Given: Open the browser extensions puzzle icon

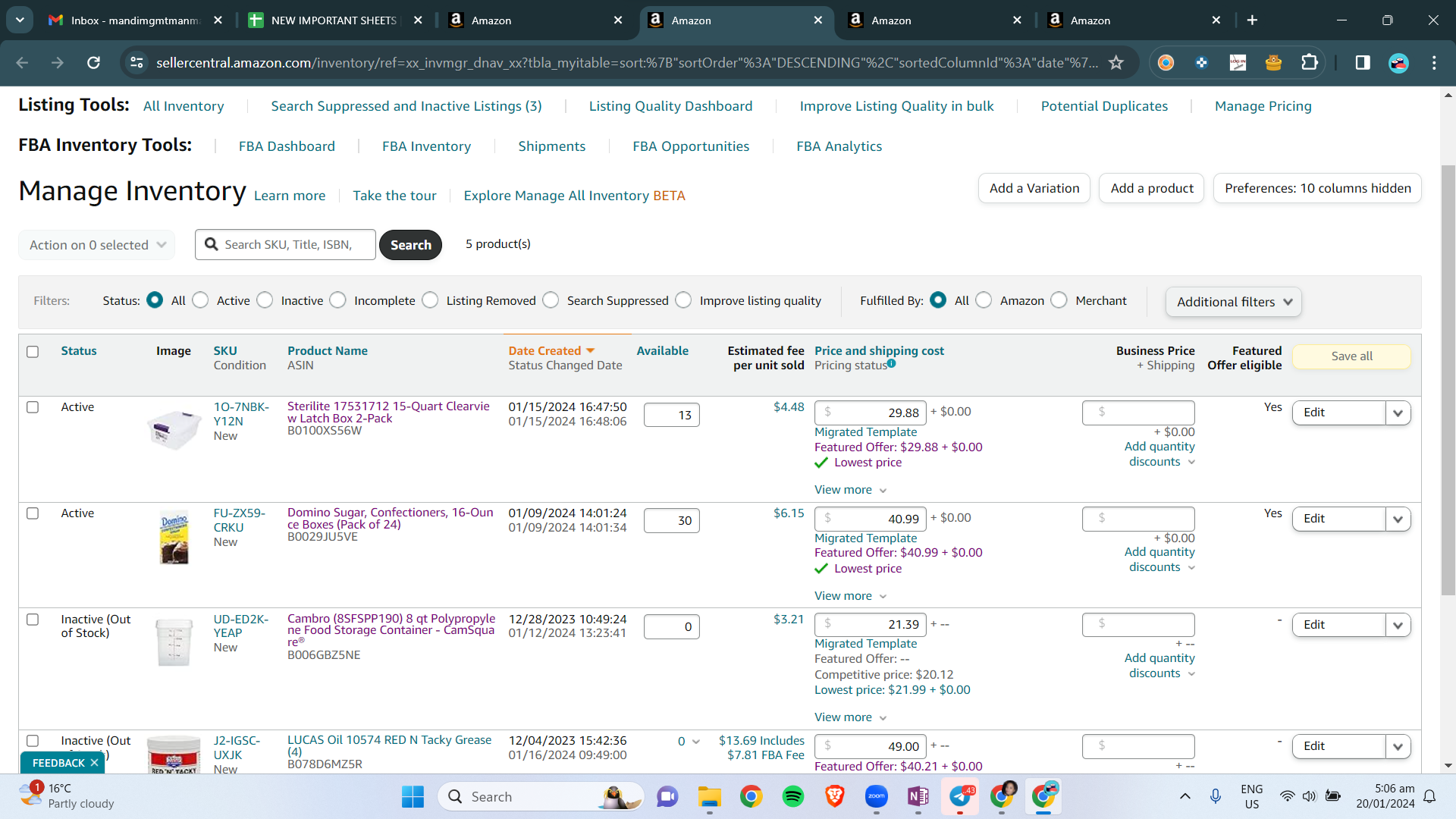Looking at the screenshot, I should tap(1310, 63).
